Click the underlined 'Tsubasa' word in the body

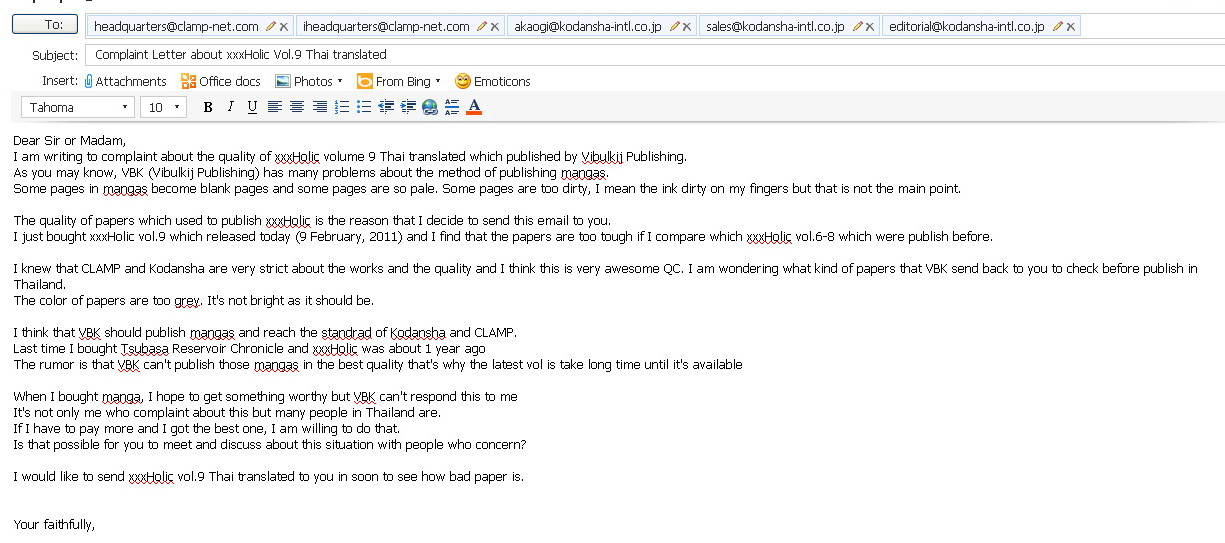[x=143, y=349]
